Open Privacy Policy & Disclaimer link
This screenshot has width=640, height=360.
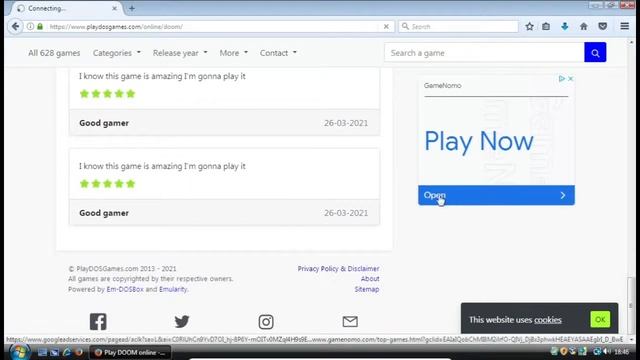pos(338,269)
